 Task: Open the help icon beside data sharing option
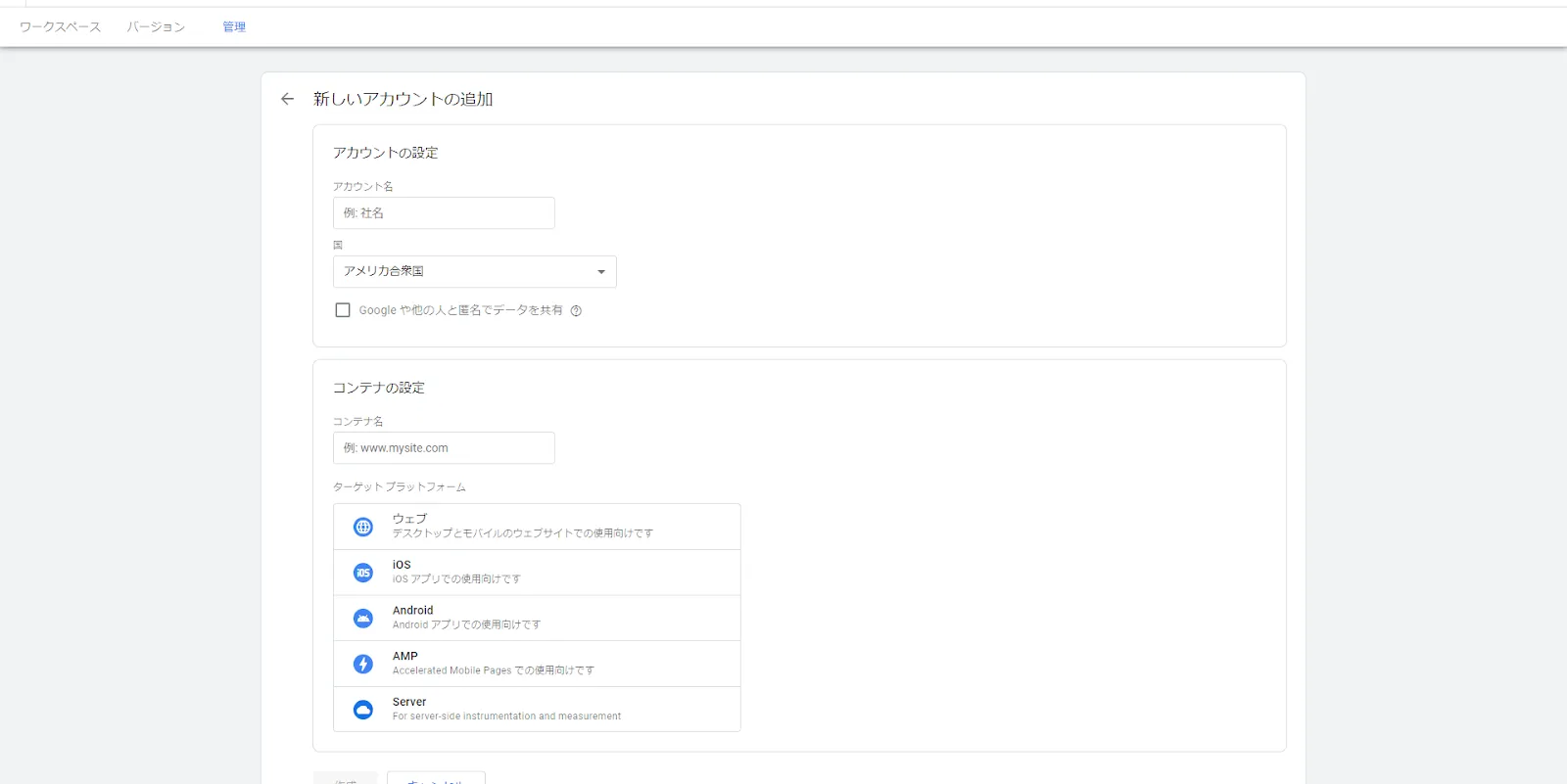[576, 311]
